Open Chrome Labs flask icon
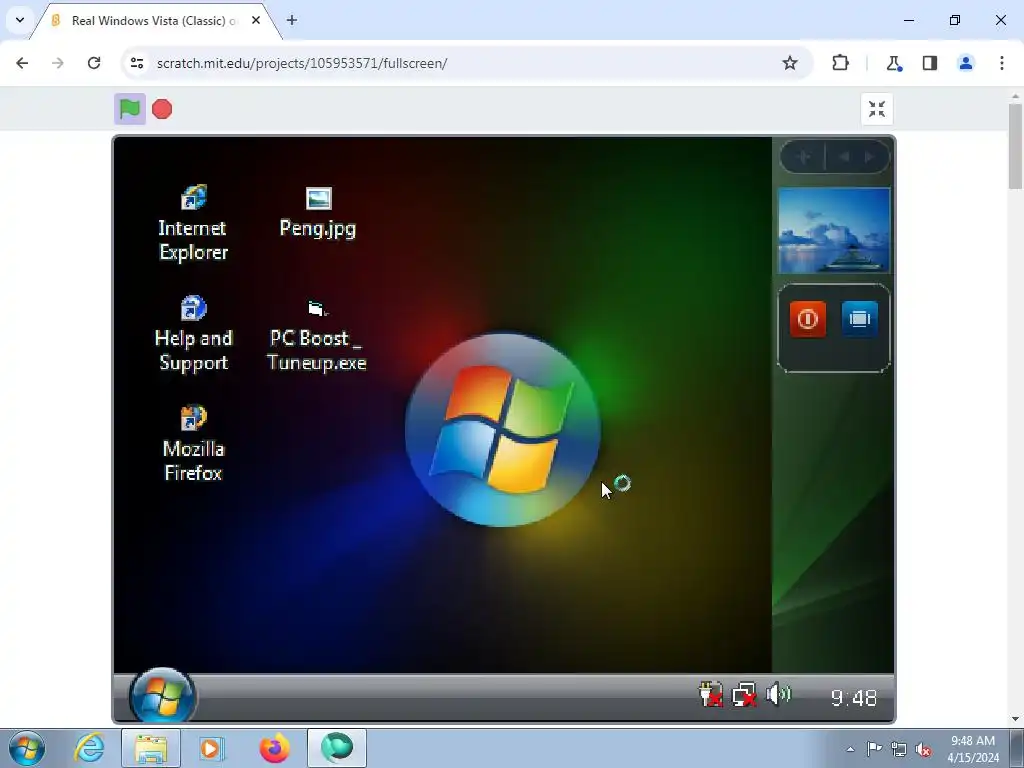The image size is (1024, 768). coord(893,63)
